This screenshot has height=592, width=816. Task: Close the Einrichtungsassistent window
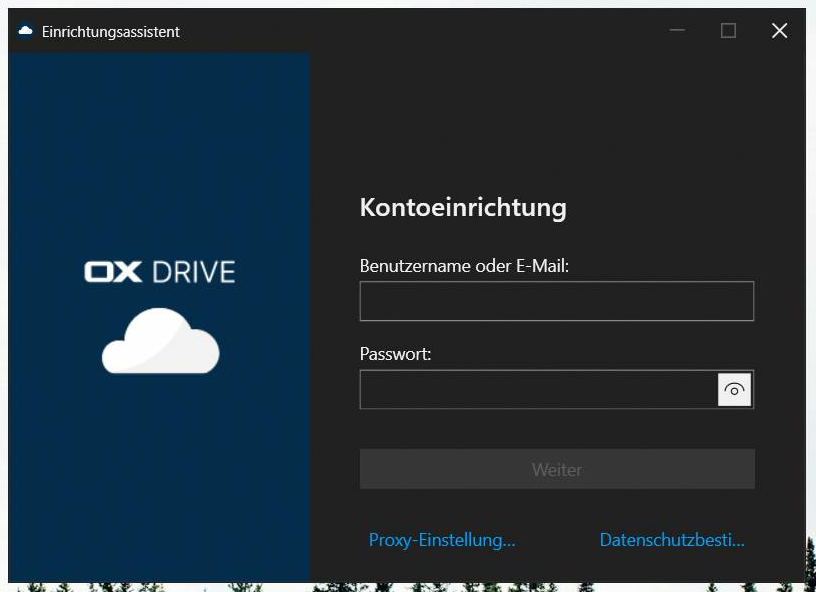coord(779,31)
